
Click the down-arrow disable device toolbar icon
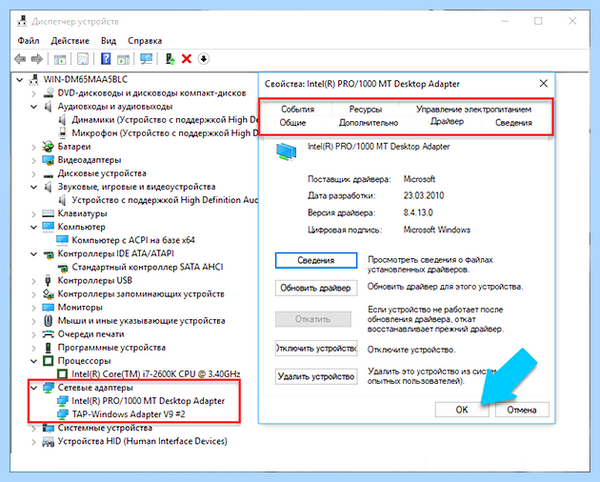point(204,59)
